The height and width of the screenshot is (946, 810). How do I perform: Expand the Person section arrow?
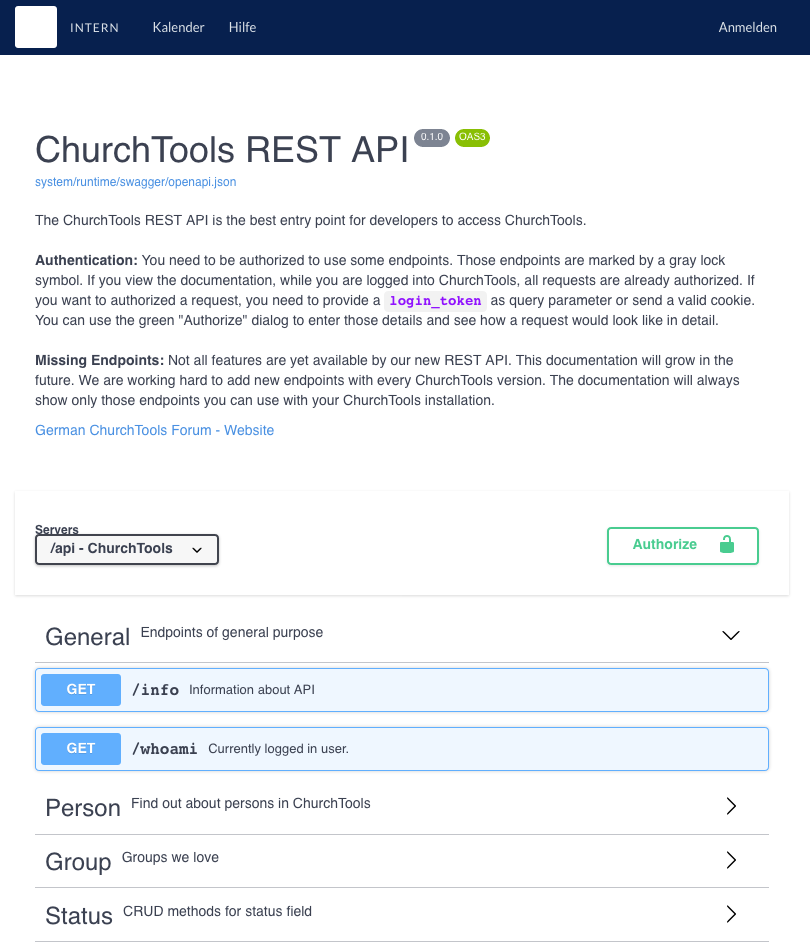tap(731, 806)
